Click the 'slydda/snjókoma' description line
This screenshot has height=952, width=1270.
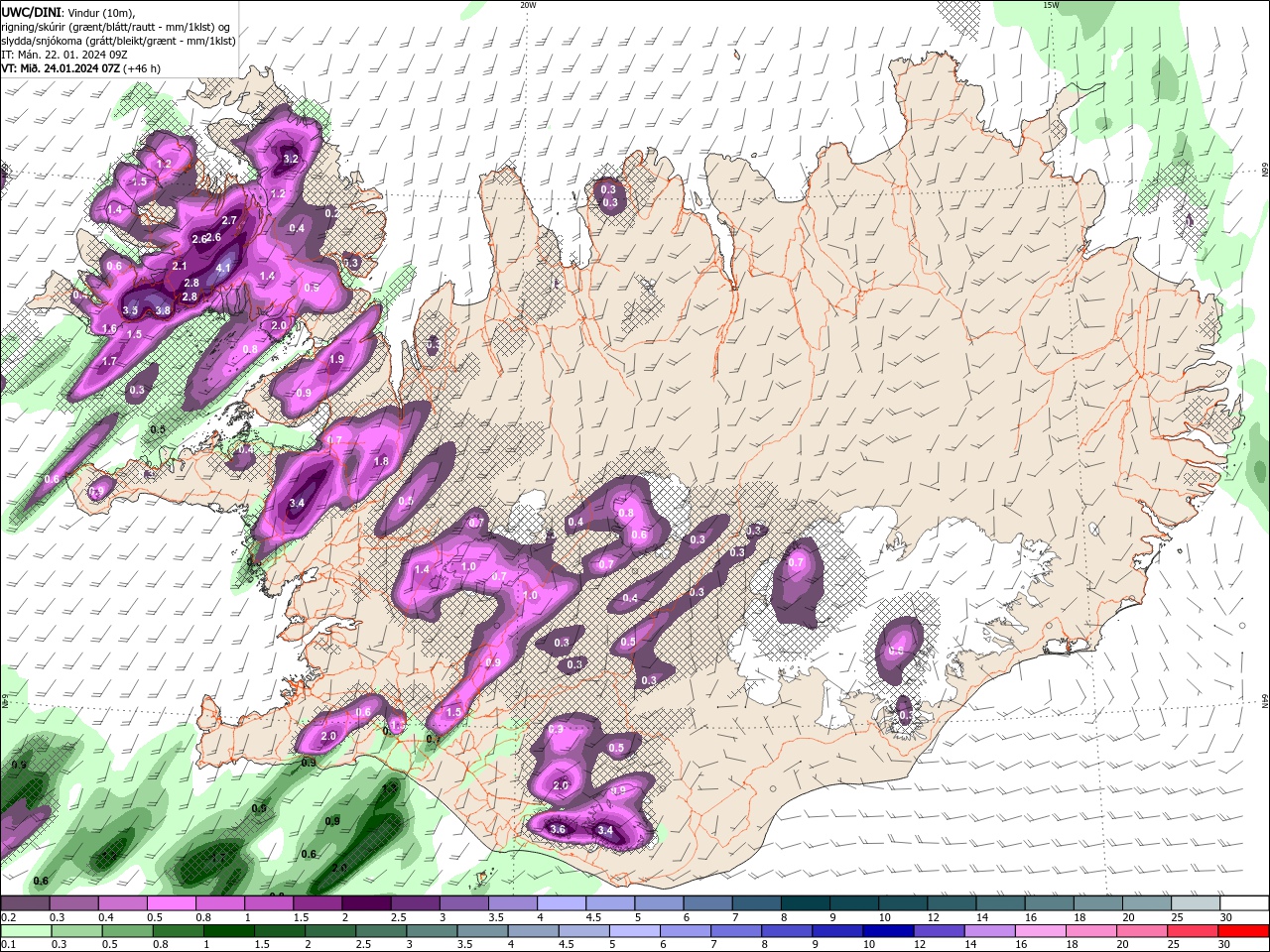(x=119, y=41)
